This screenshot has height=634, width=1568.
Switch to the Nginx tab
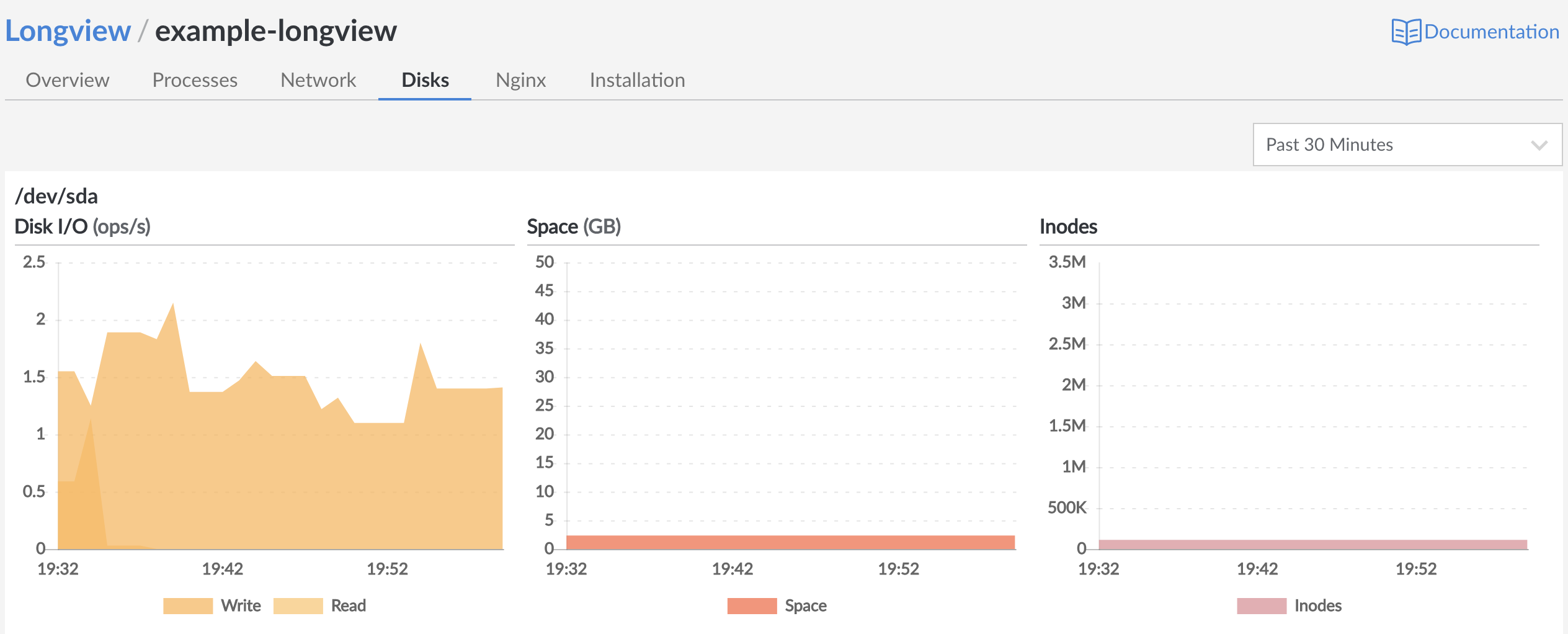click(x=520, y=80)
